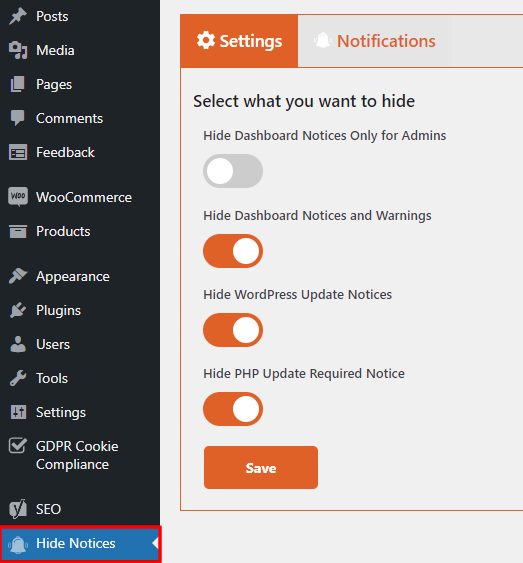Click the Tools wrench icon

pyautogui.click(x=18, y=378)
